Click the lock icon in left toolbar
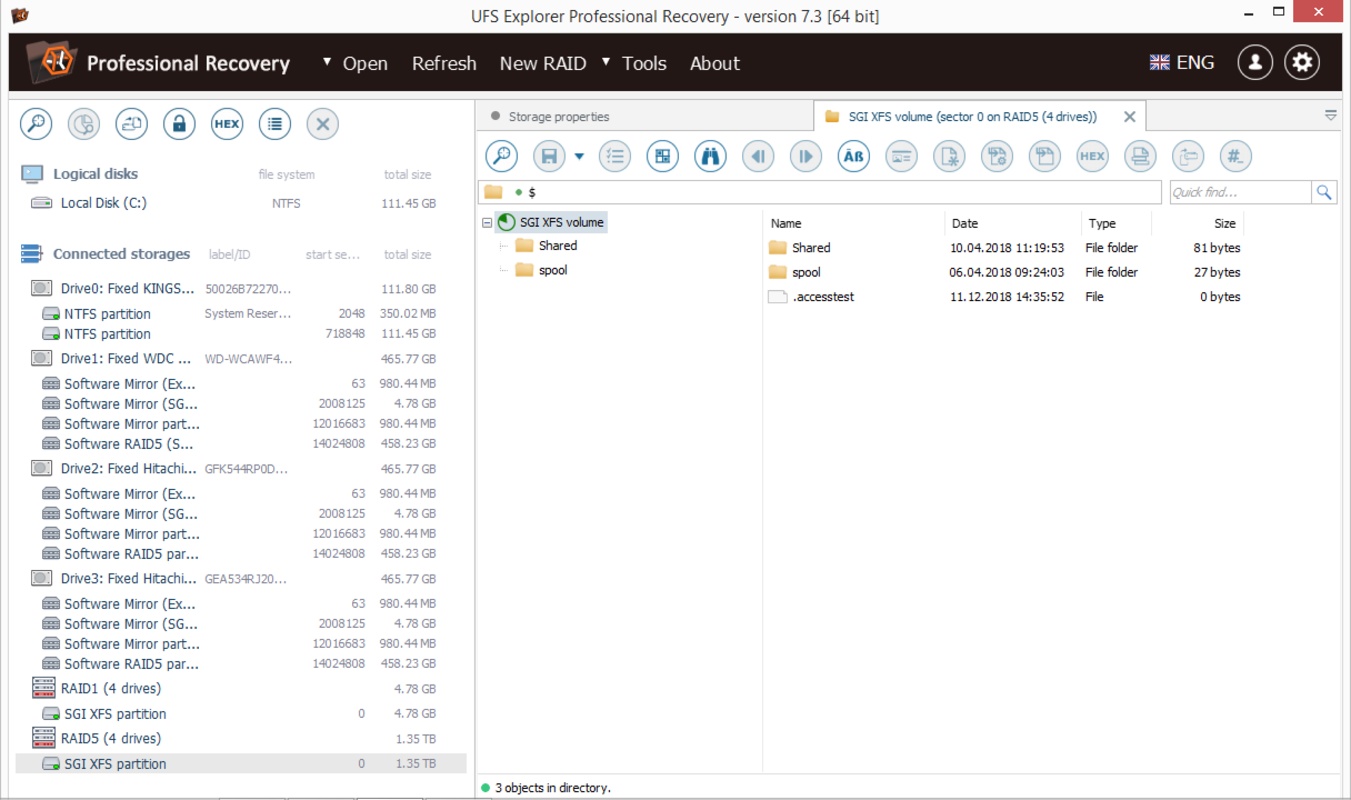Image resolution: width=1351 pixels, height=800 pixels. (179, 124)
